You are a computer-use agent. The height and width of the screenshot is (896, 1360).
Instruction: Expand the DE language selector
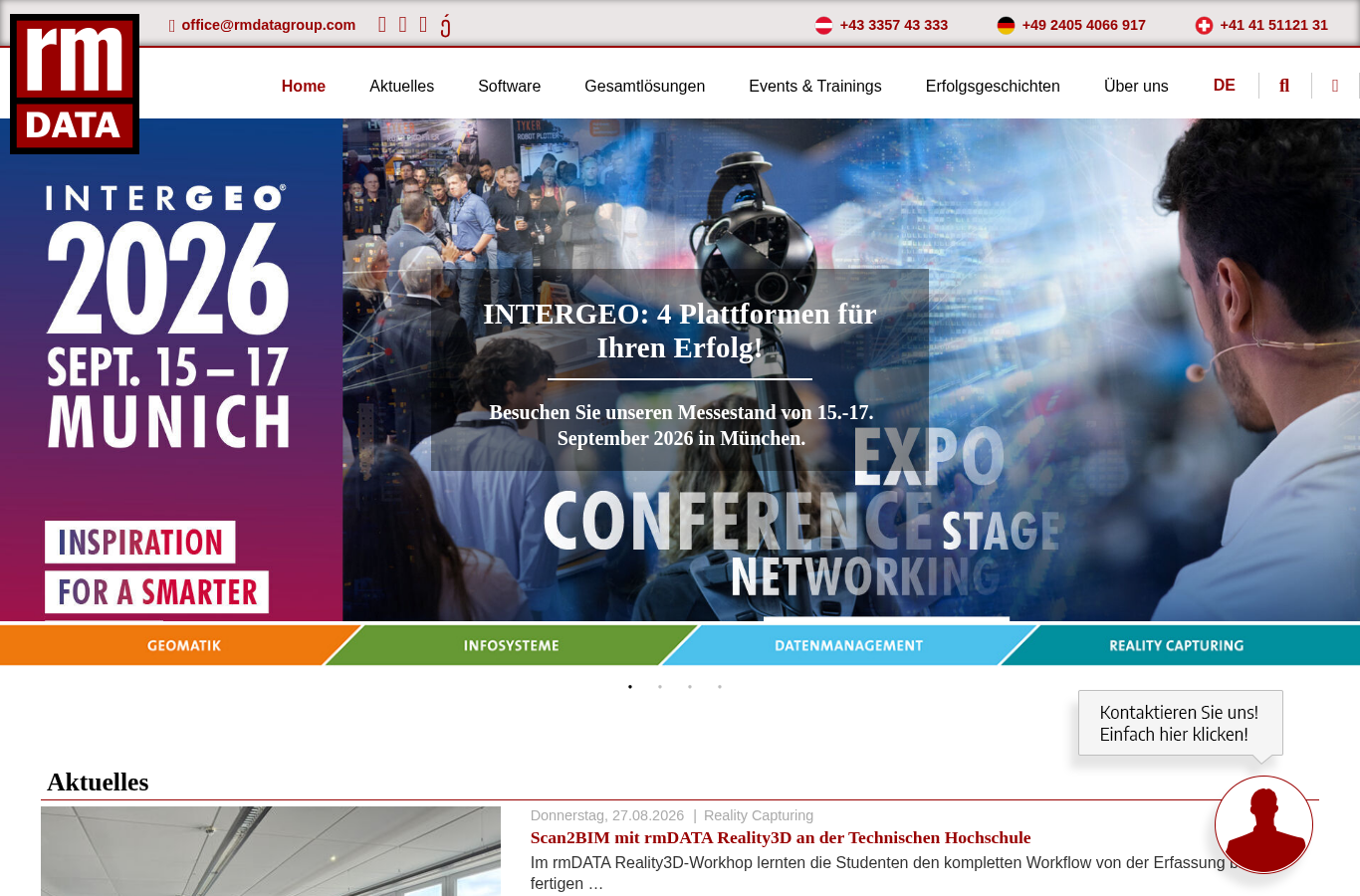tap(1225, 86)
